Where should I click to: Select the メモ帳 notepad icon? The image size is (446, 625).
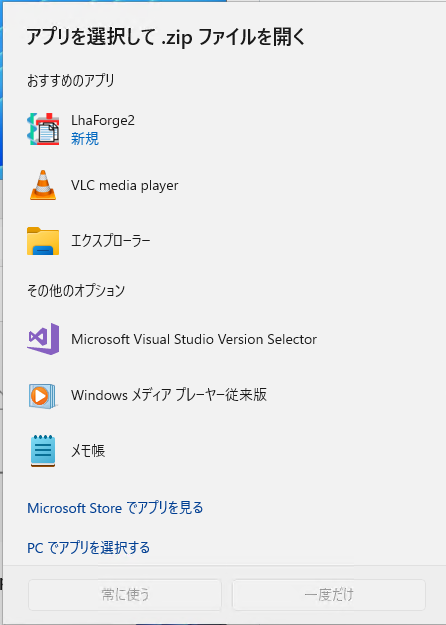point(43,451)
